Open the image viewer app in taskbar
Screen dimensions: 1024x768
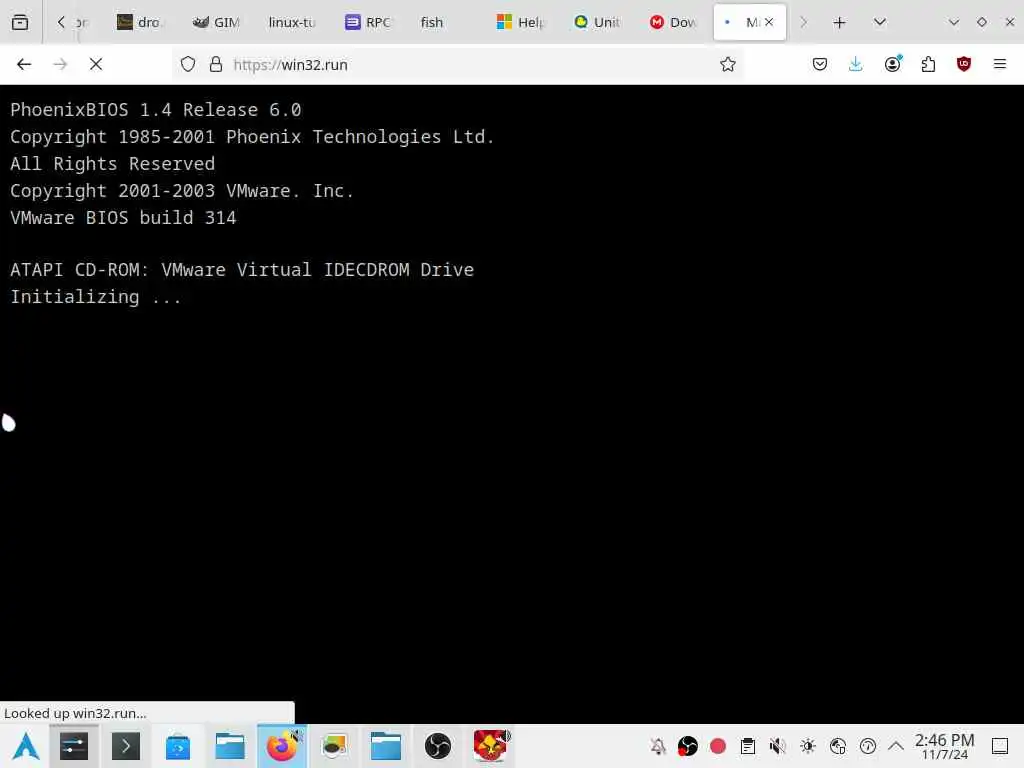click(334, 746)
